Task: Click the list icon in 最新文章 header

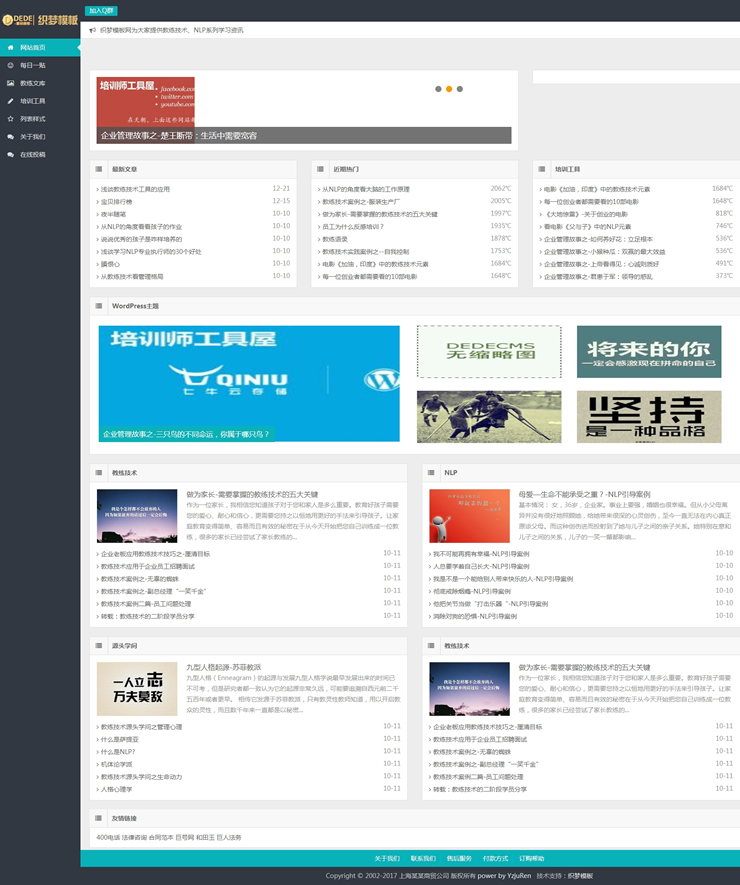Action: pos(100,169)
